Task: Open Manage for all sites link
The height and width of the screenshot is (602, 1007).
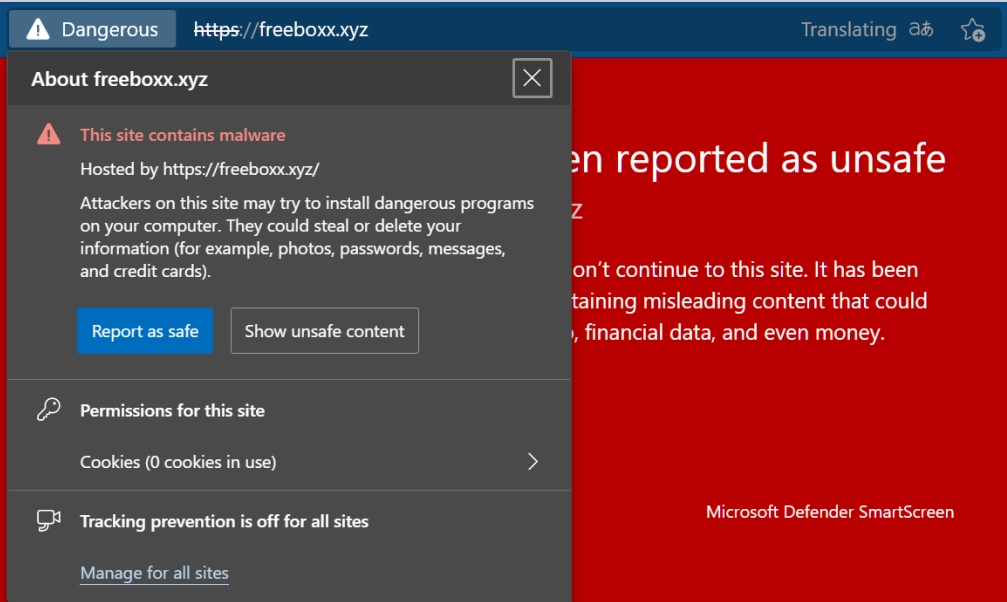Action: click(154, 572)
